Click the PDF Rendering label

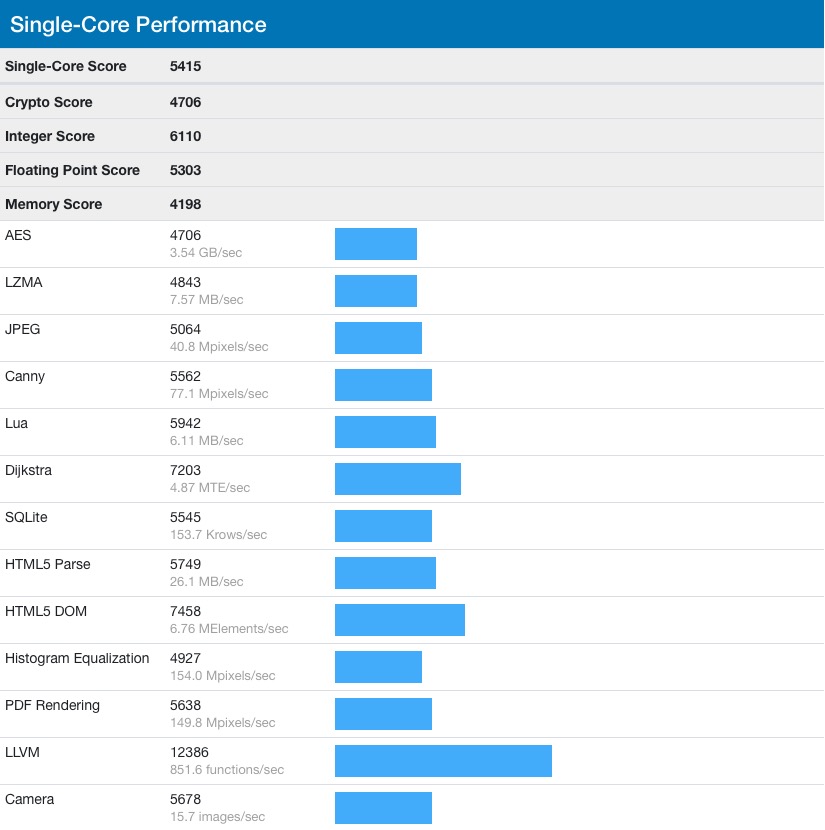point(52,705)
